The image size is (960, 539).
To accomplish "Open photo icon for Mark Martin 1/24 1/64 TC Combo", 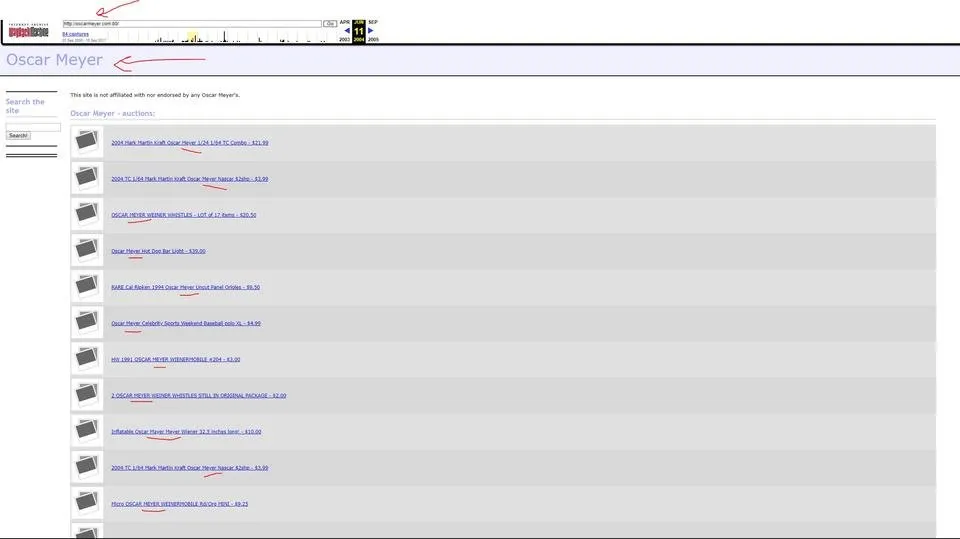I will [x=86, y=141].
